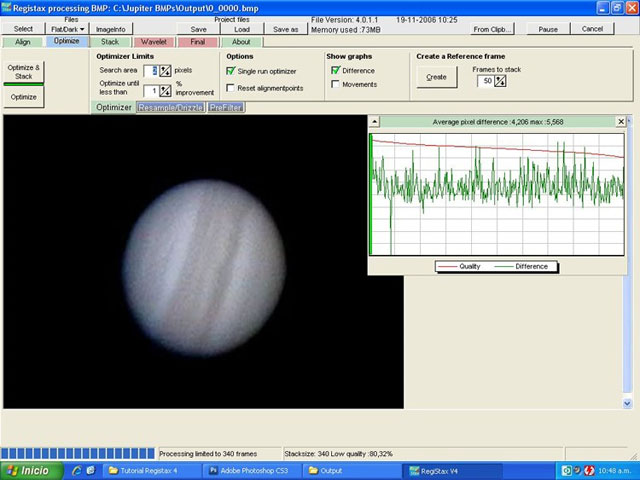Switch to the Stack tab
640x480 pixels.
[x=110, y=42]
